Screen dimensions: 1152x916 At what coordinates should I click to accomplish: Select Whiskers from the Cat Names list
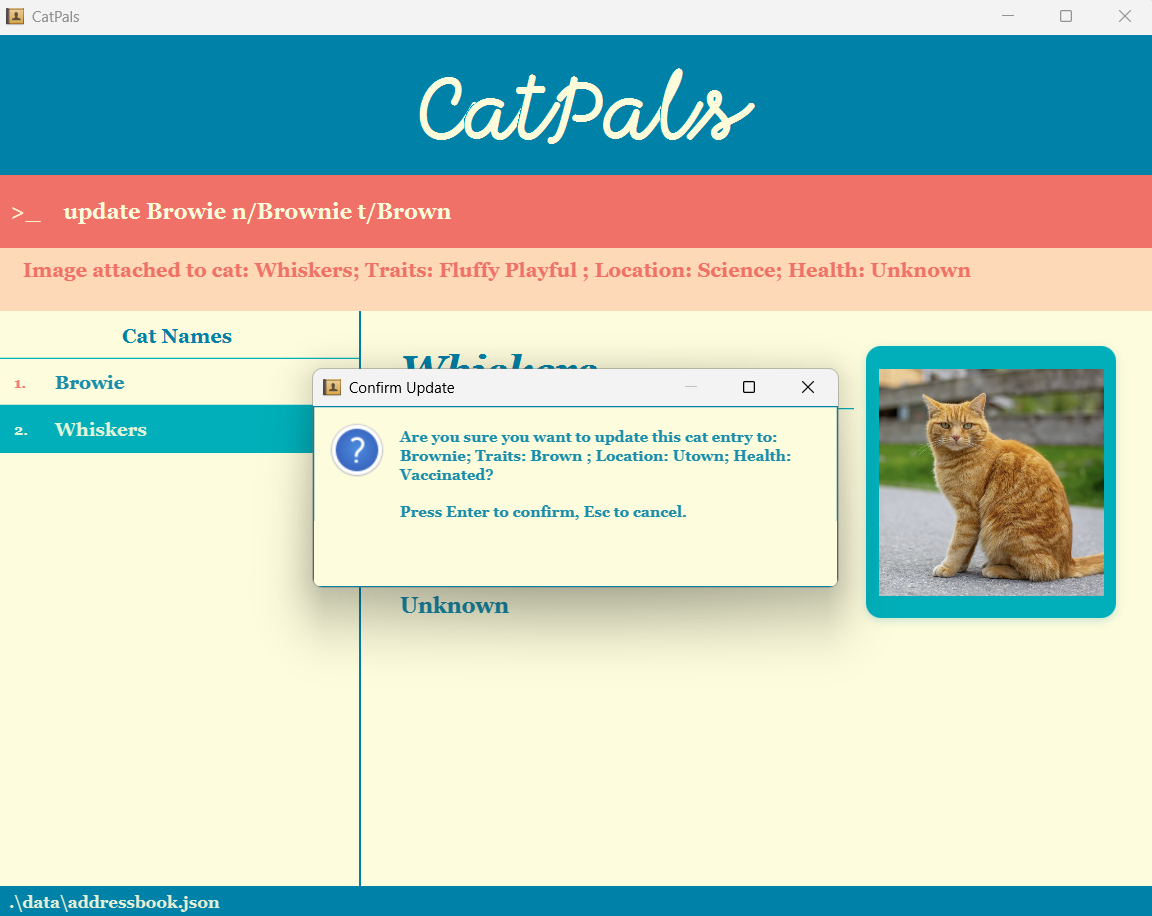pyautogui.click(x=101, y=429)
